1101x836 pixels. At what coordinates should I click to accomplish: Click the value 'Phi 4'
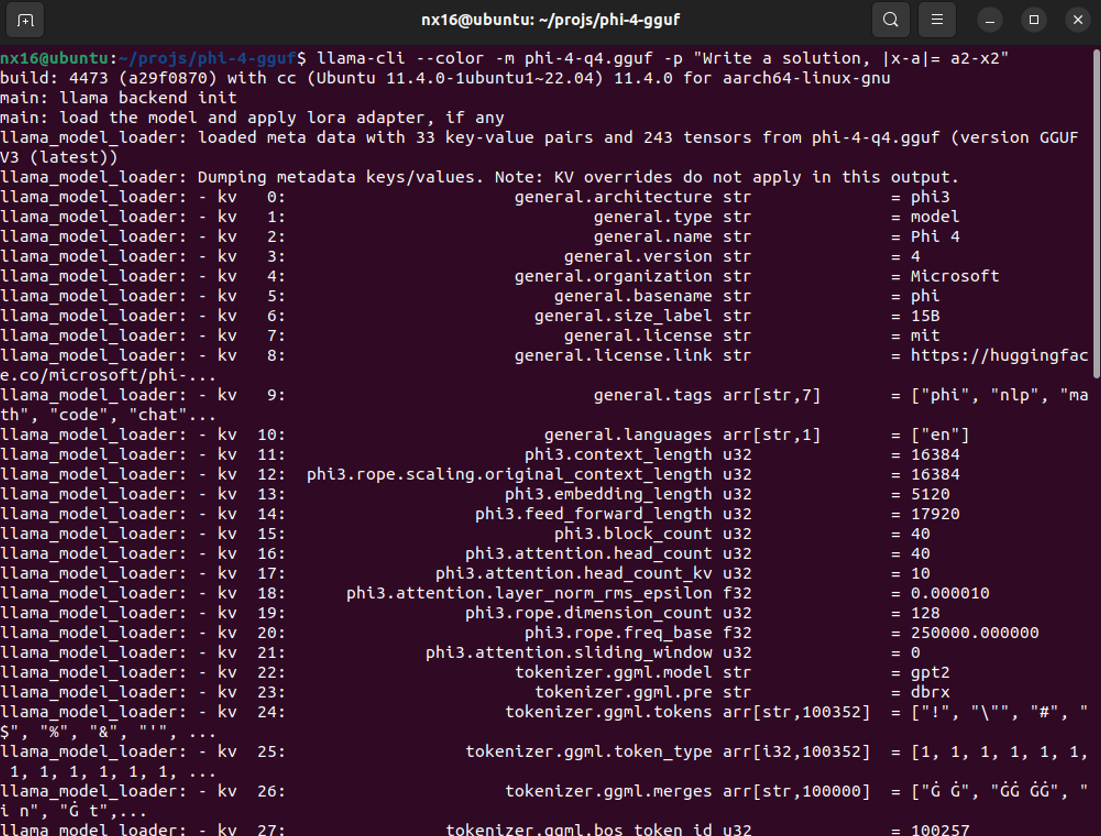[x=935, y=237]
